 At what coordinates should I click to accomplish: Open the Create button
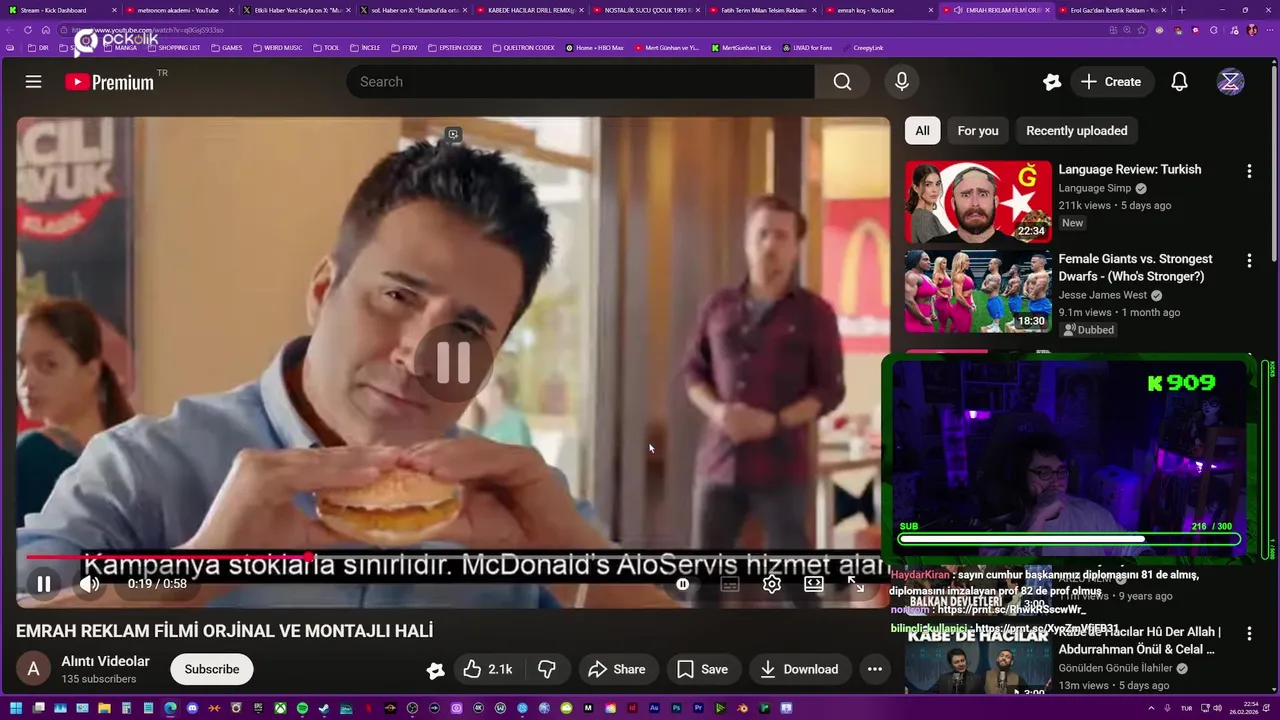[1111, 82]
